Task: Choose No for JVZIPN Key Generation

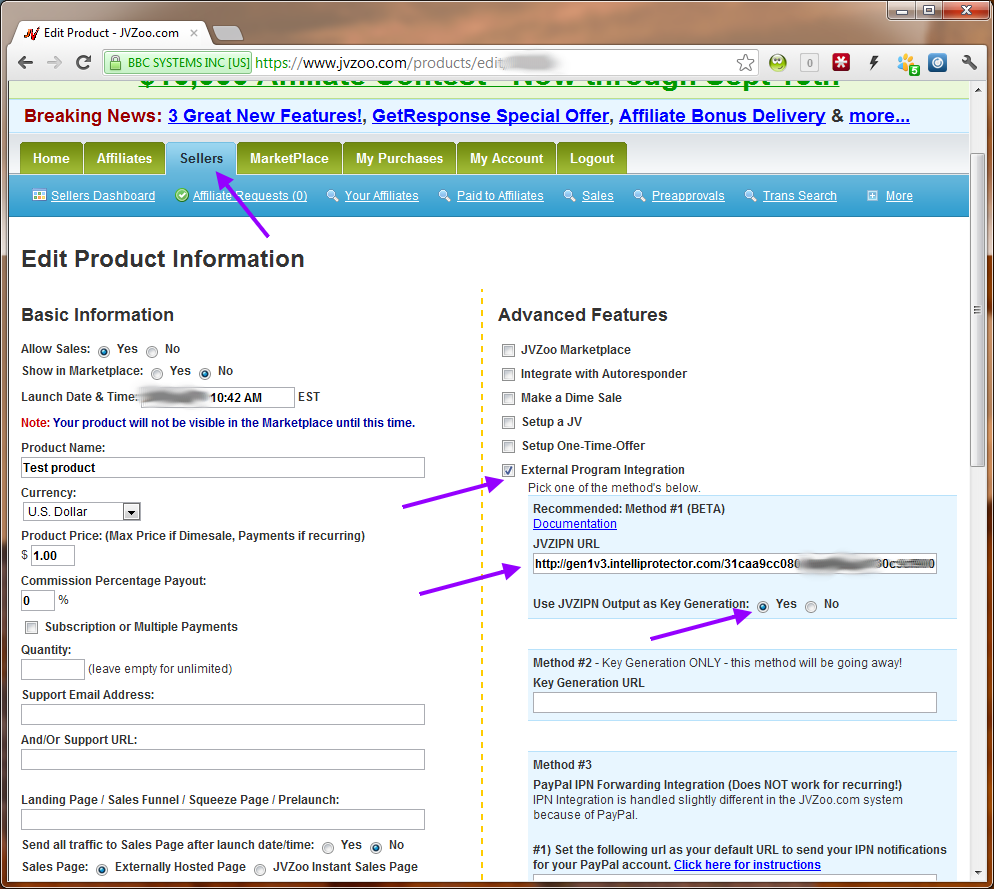Action: 811,607
